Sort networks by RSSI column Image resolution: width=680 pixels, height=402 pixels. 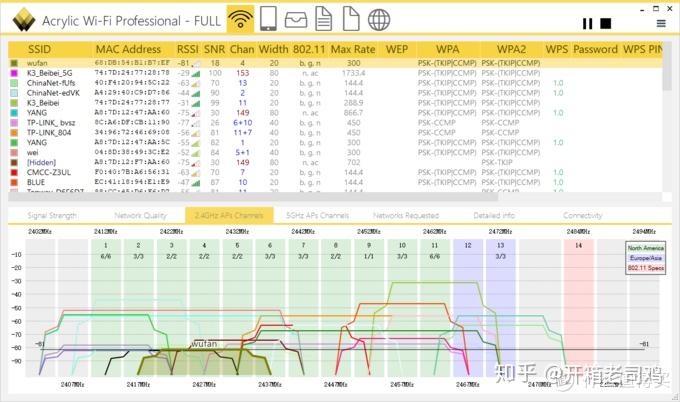[187, 49]
